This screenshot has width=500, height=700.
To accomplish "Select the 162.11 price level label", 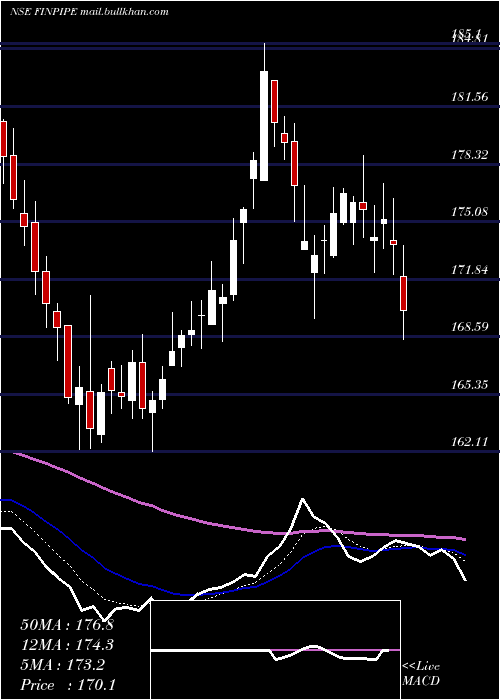I will pyautogui.click(x=470, y=442).
